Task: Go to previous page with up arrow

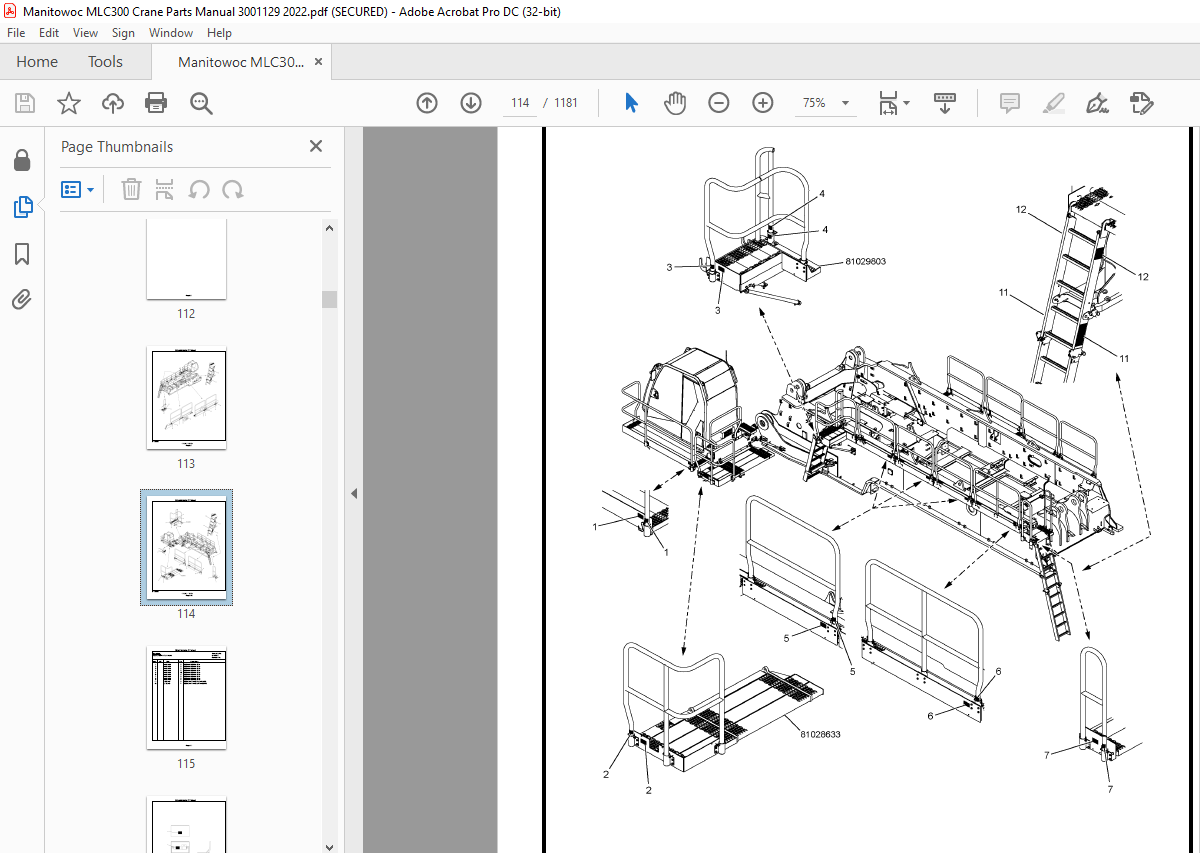Action: (427, 103)
